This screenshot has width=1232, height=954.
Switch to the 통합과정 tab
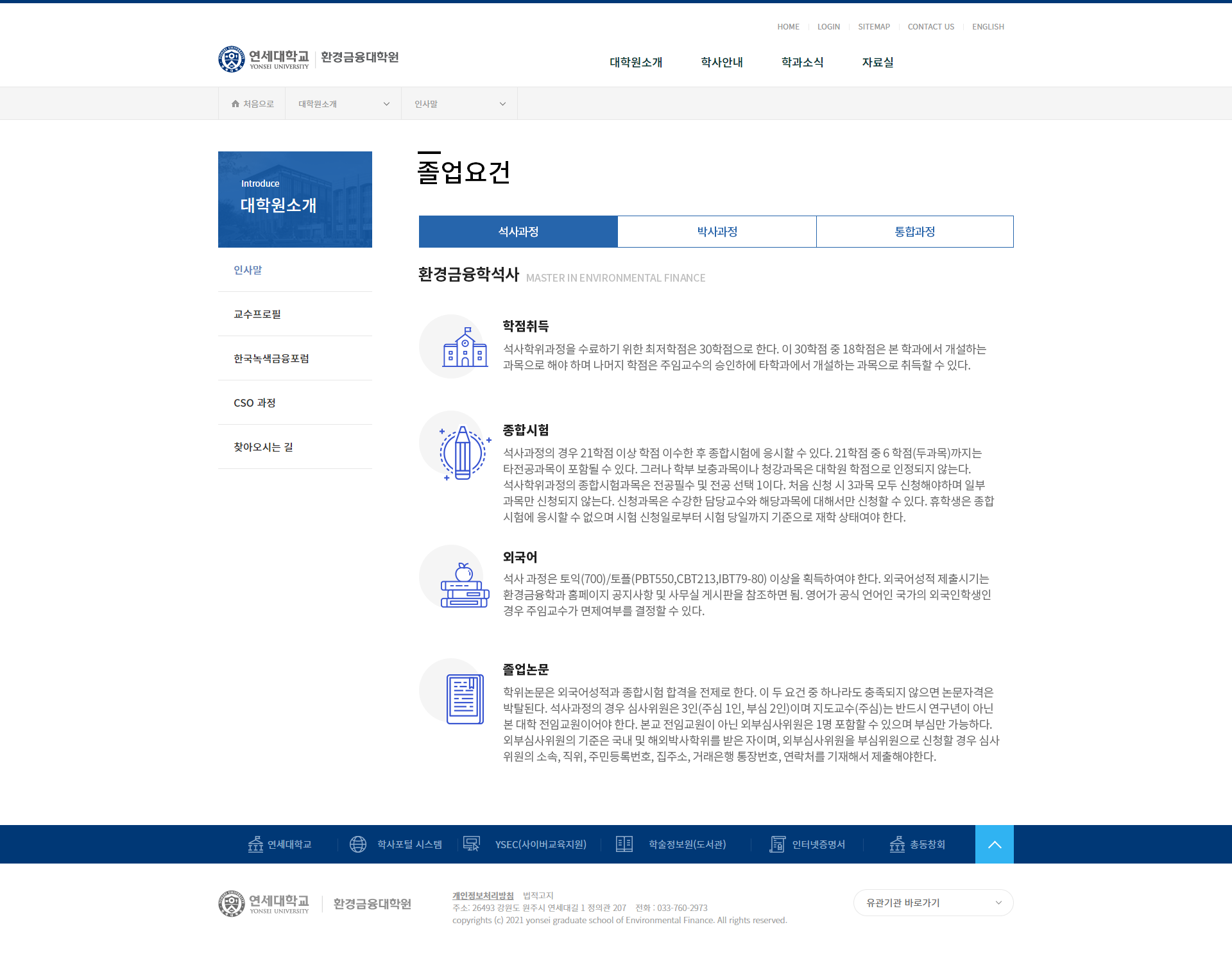pyautogui.click(x=914, y=232)
